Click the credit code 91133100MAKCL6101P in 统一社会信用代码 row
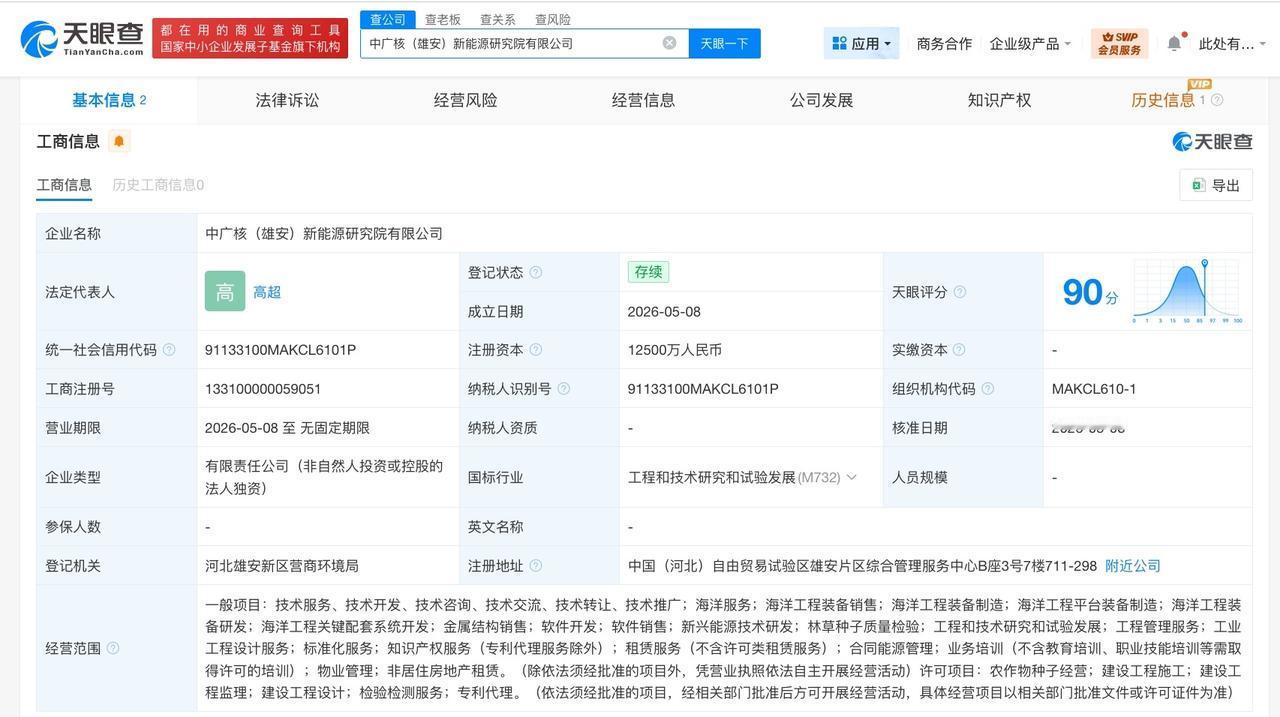The width and height of the screenshot is (1280, 717). (280, 350)
